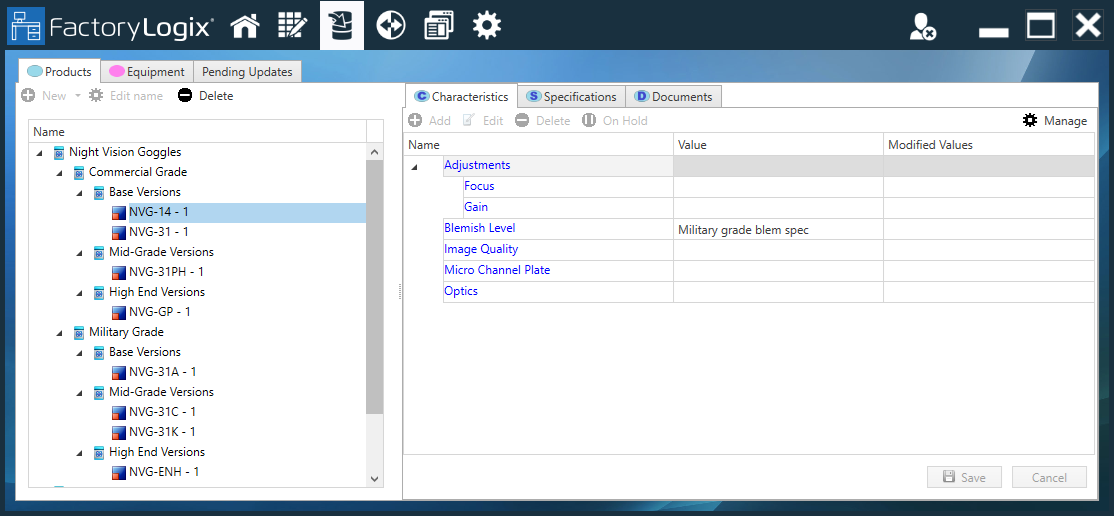Image resolution: width=1114 pixels, height=516 pixels.
Task: Collapse the Military Grade node
Action: tap(59, 333)
